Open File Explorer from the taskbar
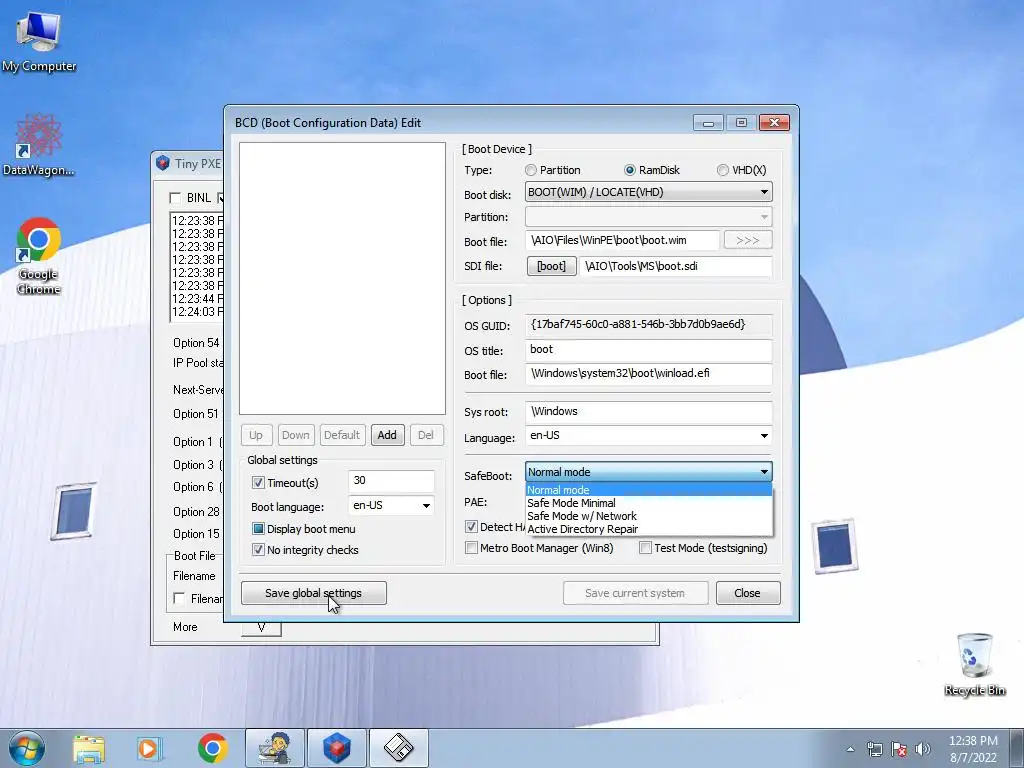 coord(89,748)
